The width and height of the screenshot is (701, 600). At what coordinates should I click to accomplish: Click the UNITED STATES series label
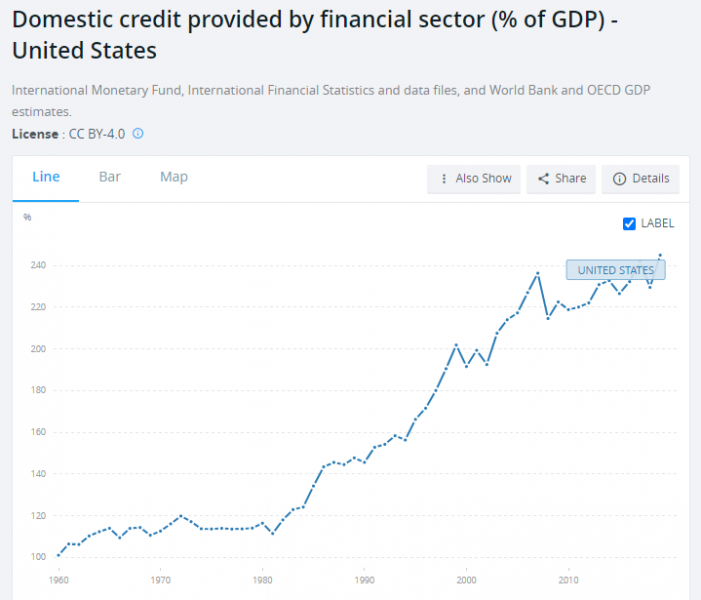pos(615,270)
